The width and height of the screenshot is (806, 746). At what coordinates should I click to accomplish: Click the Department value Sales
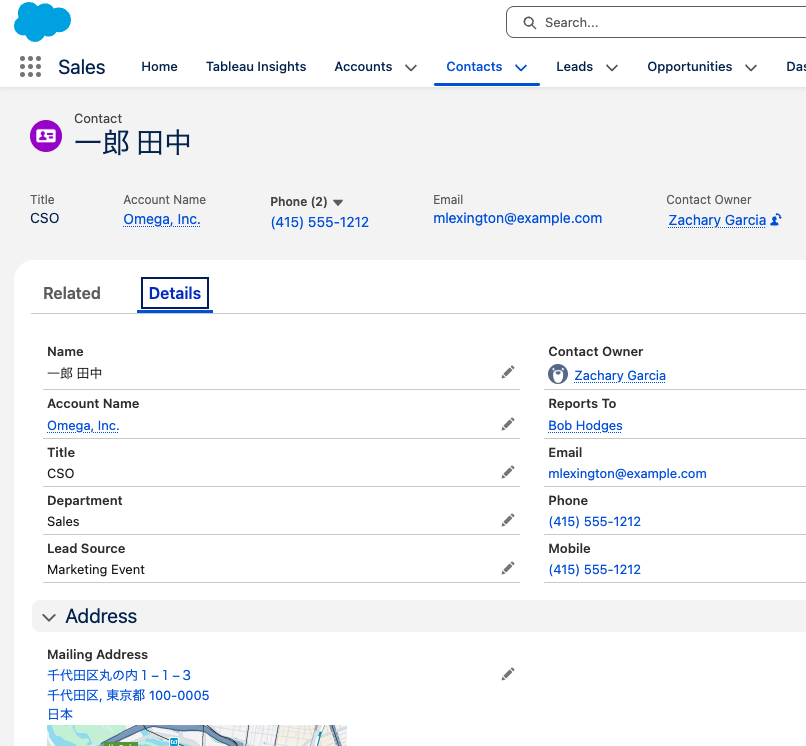(63, 521)
